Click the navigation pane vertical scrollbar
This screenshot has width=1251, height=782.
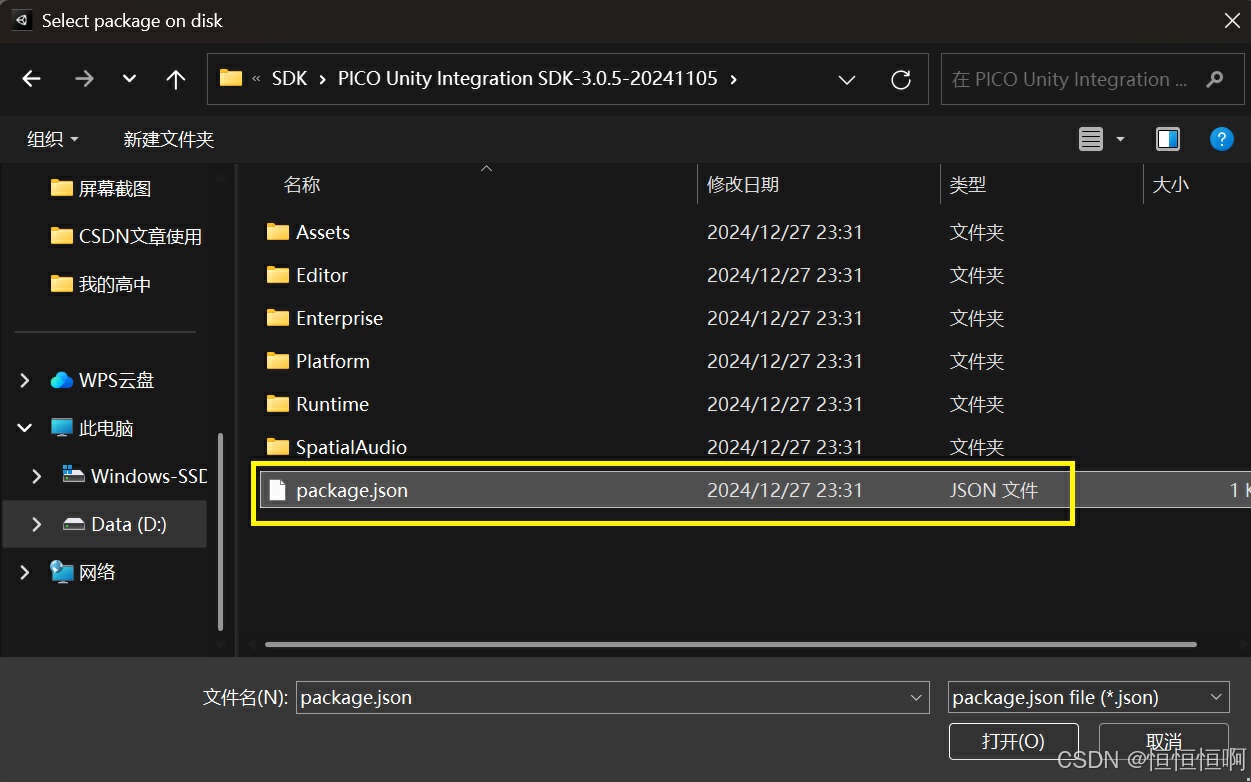[x=220, y=530]
